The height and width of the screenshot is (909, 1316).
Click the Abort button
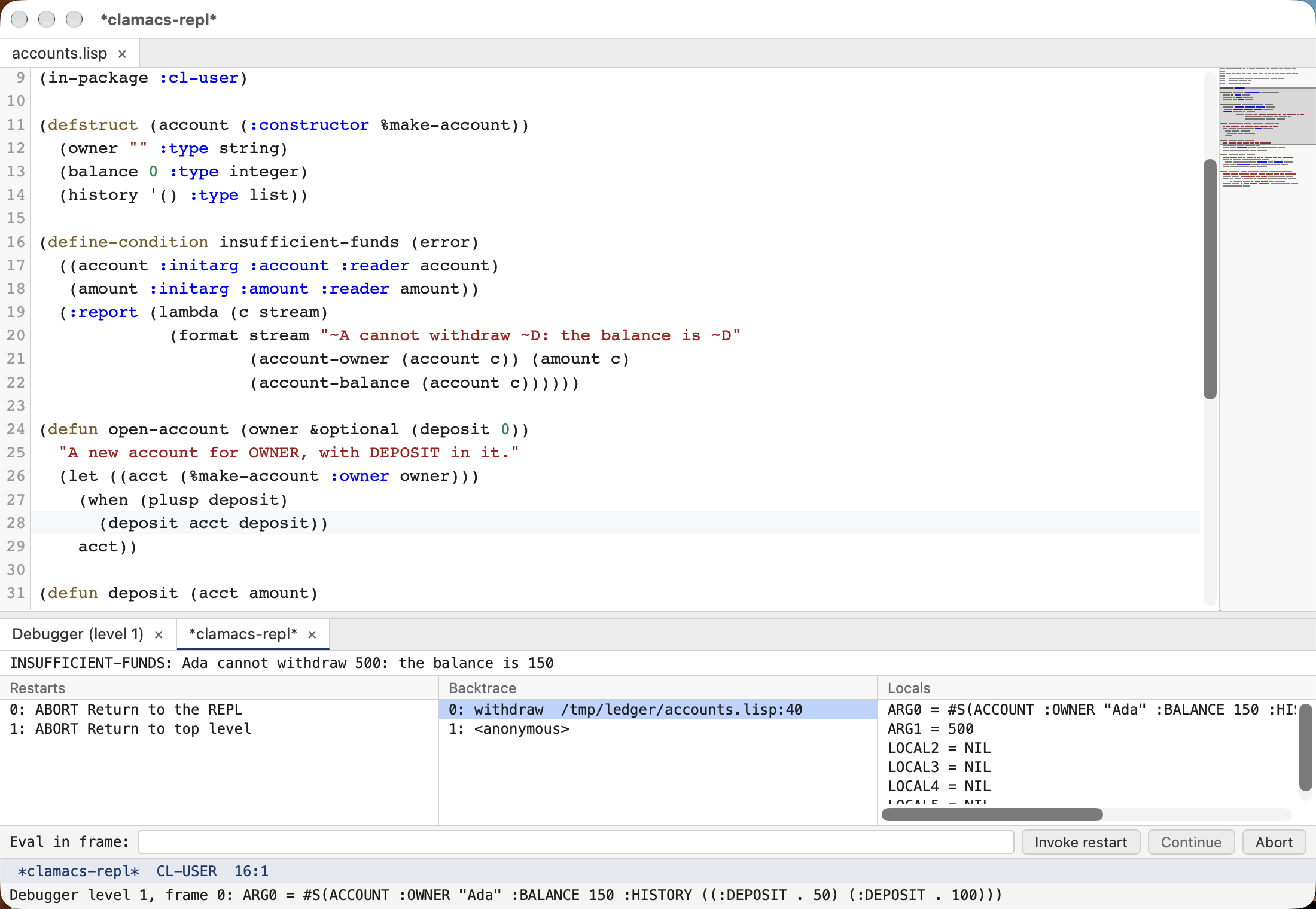click(1274, 842)
